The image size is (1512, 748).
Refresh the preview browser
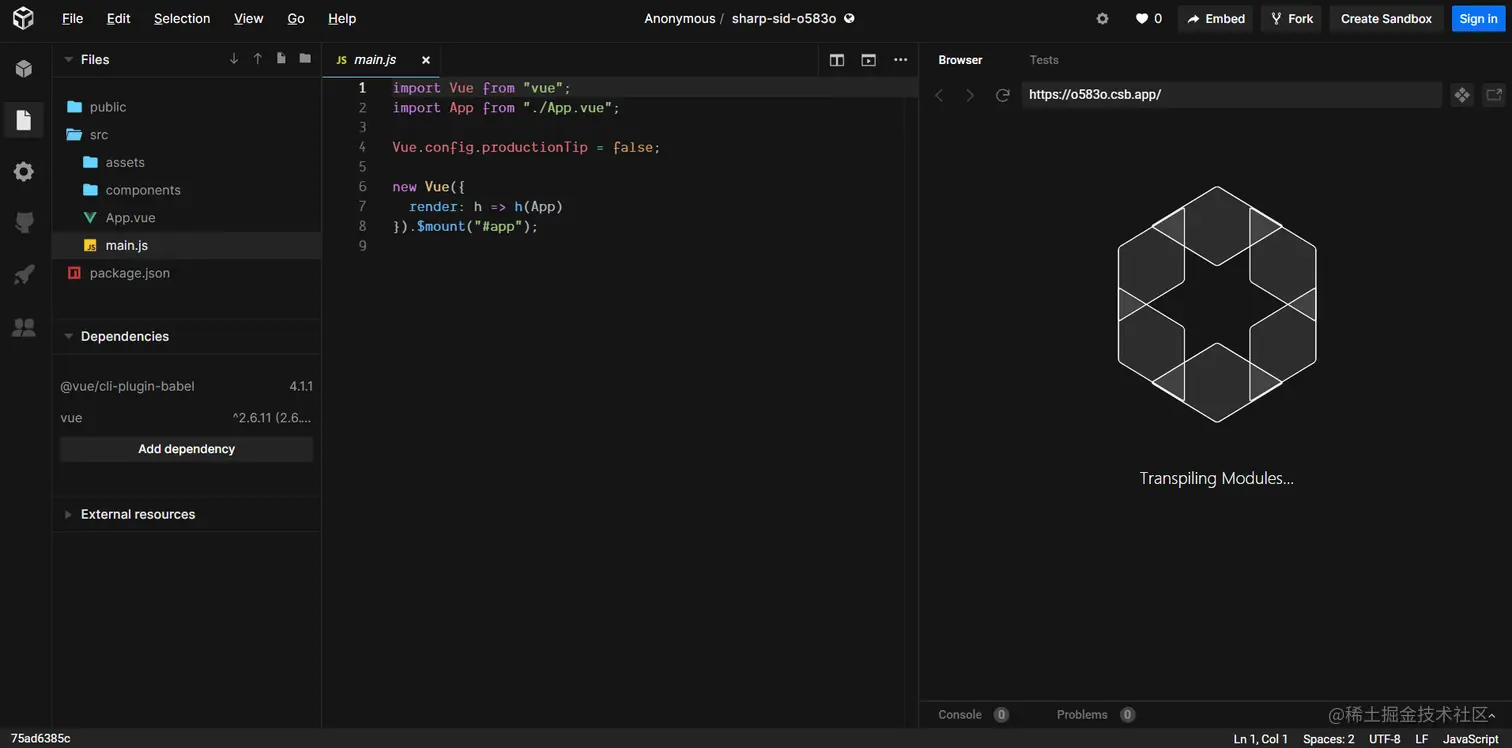point(1002,95)
